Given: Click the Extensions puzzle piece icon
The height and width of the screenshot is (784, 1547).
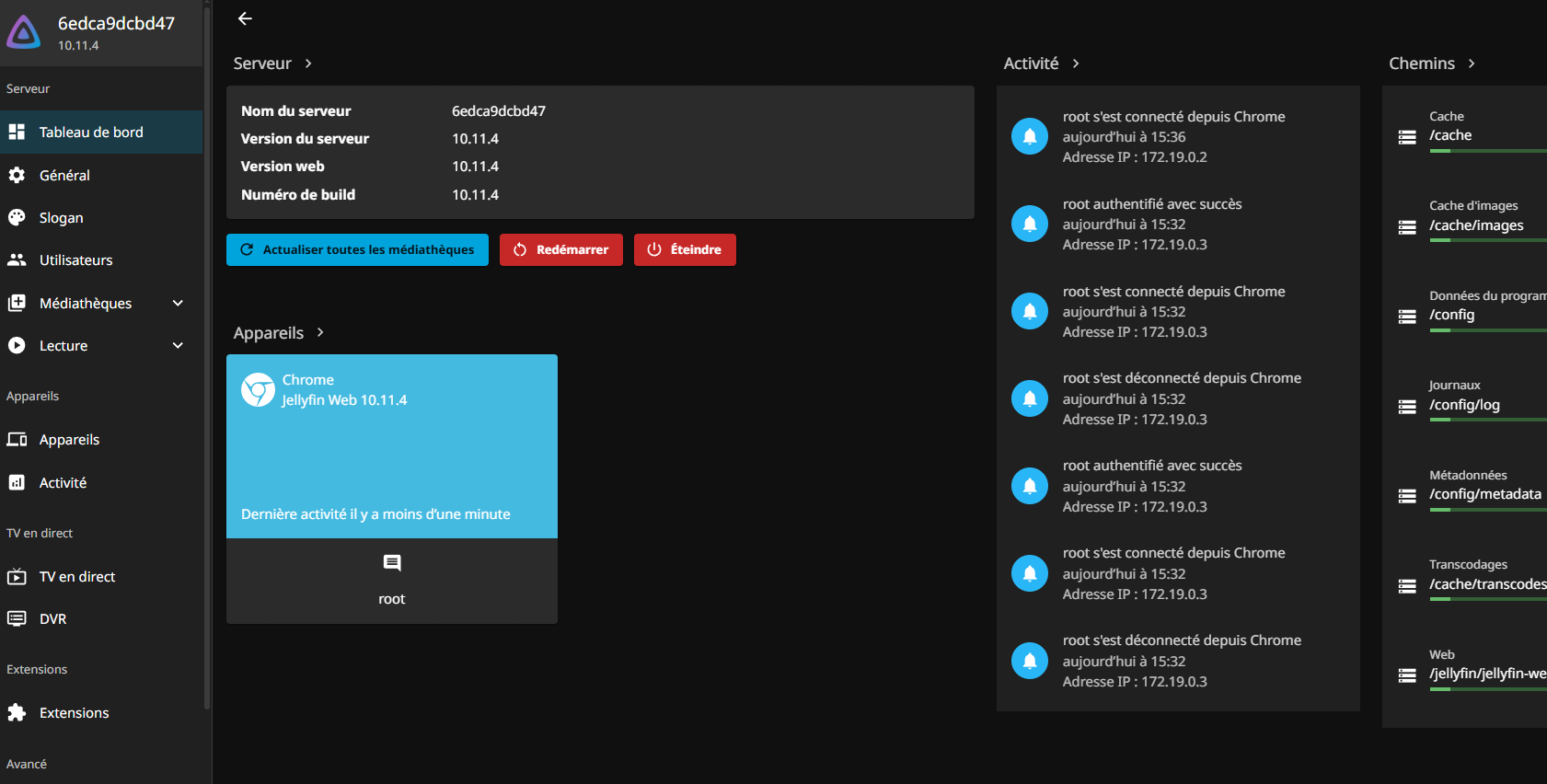Looking at the screenshot, I should click(17, 712).
